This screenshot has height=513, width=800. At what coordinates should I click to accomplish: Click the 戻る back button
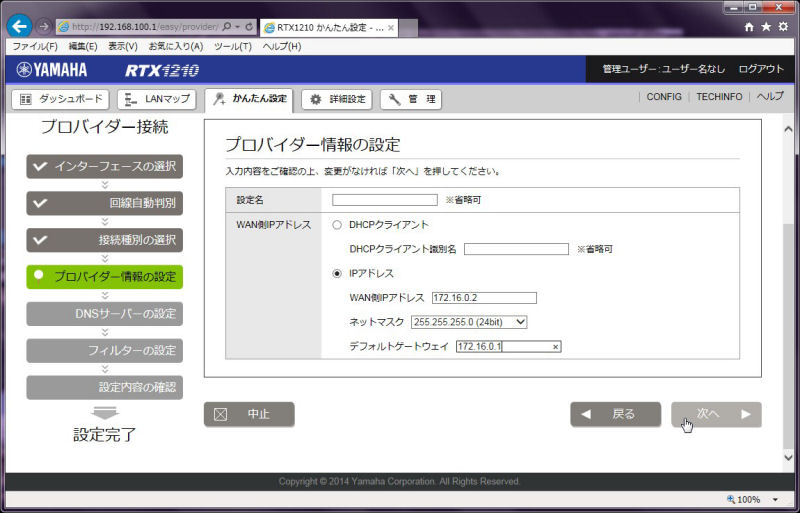(615, 414)
